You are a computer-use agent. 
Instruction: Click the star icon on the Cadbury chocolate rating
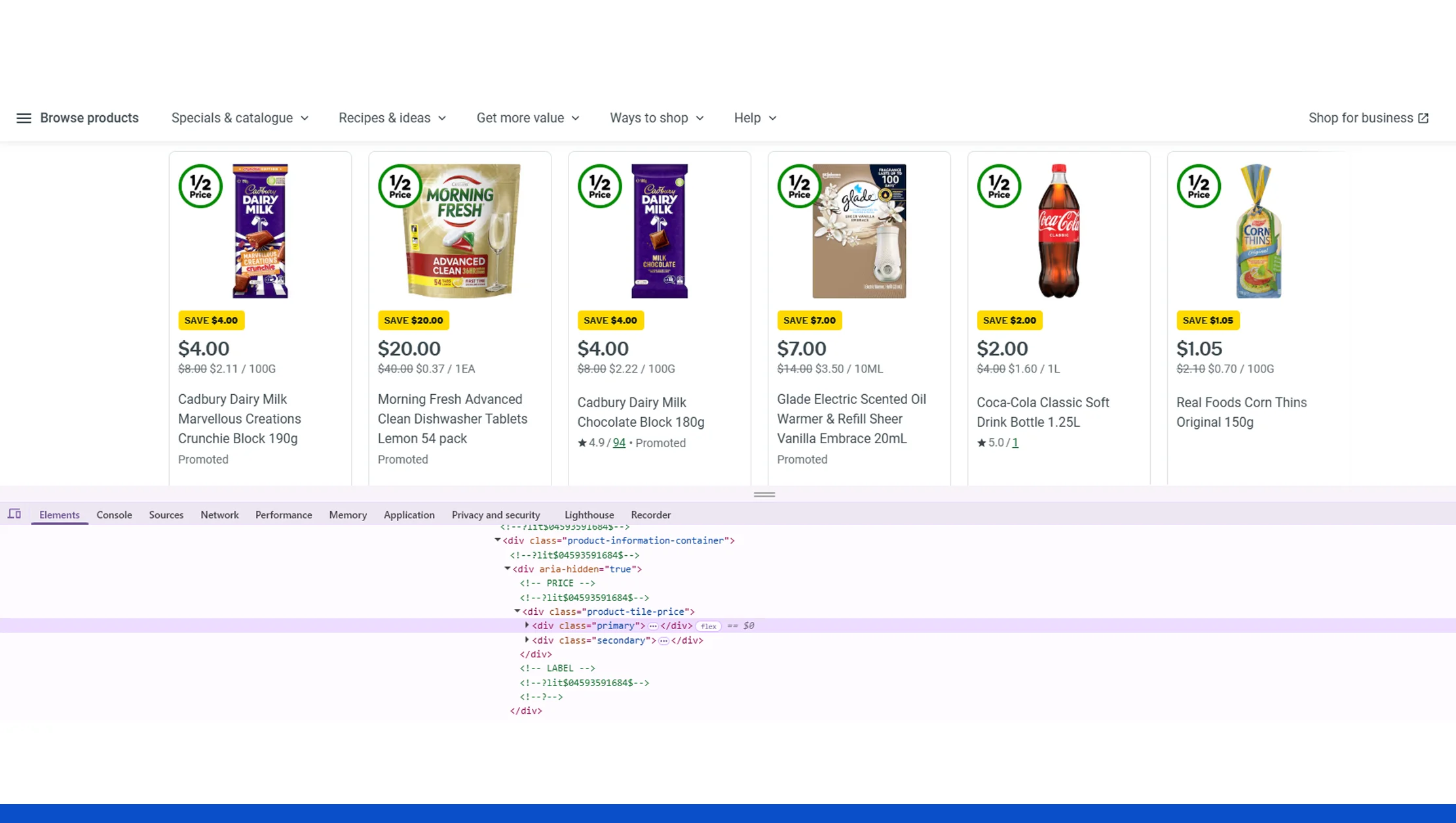582,443
